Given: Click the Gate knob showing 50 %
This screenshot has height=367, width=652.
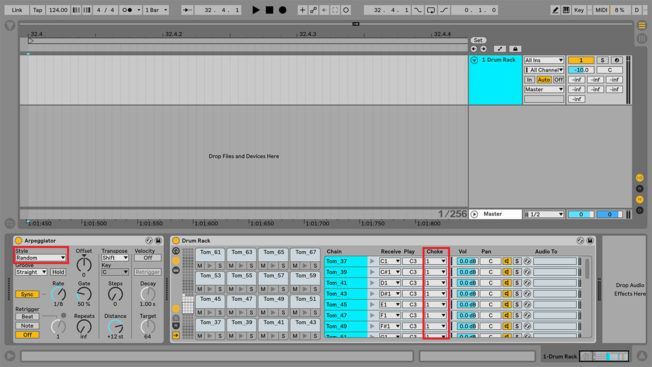Looking at the screenshot, I should point(84,294).
